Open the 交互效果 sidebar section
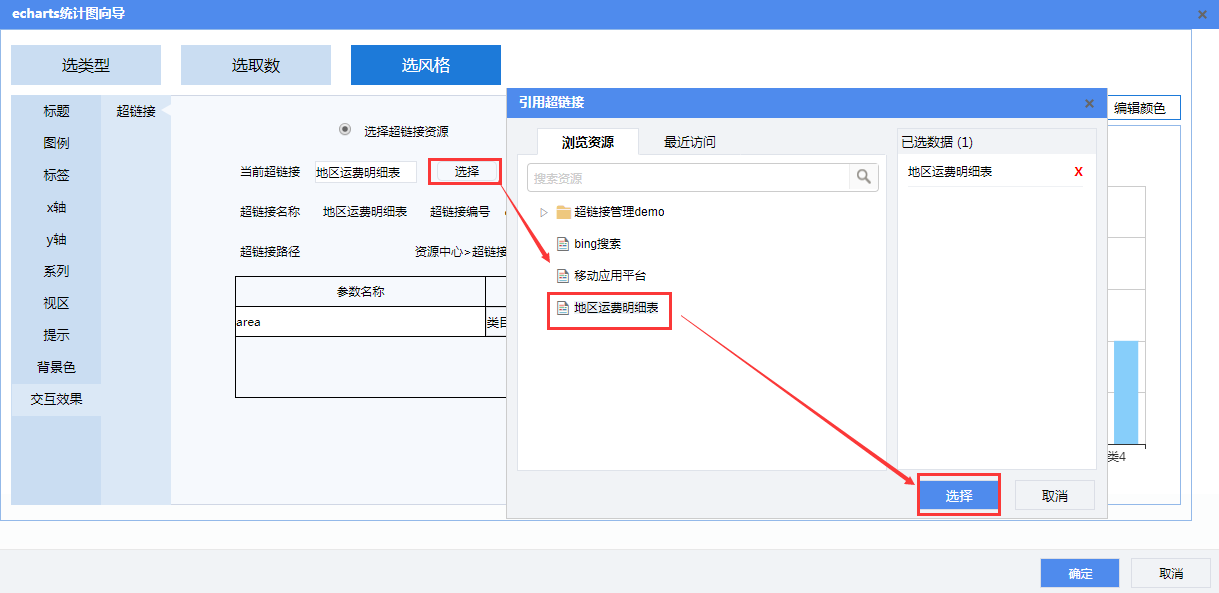This screenshot has width=1219, height=593. pyautogui.click(x=56, y=399)
